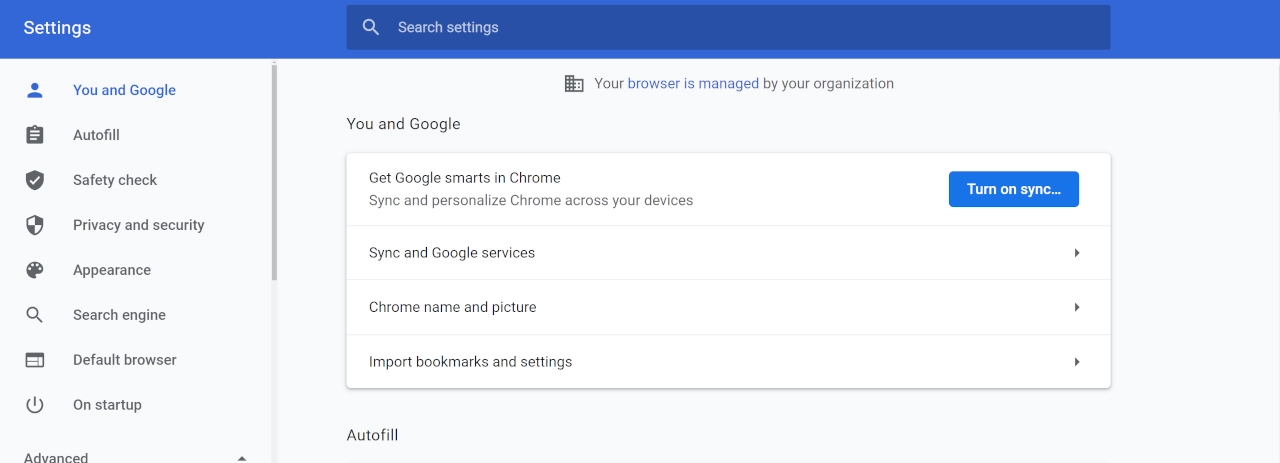Click the clipboard icon for Autofill
Screen dimensions: 1280x463
click(35, 135)
